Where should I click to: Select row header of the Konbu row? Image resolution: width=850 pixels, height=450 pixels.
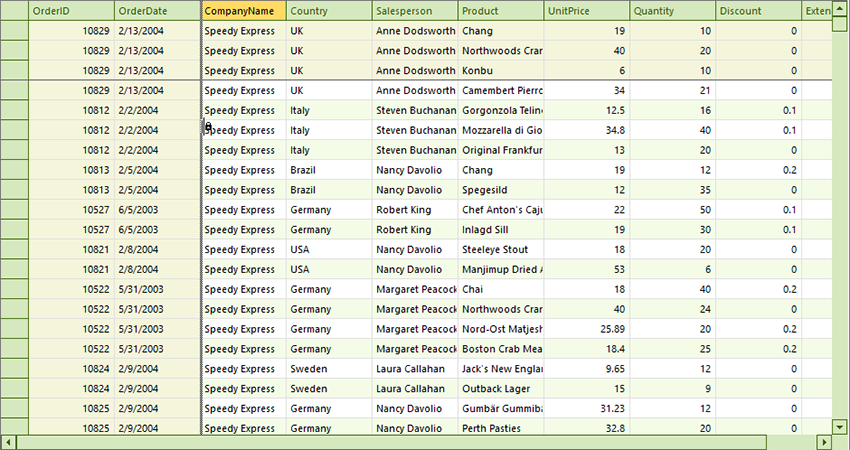(14, 71)
